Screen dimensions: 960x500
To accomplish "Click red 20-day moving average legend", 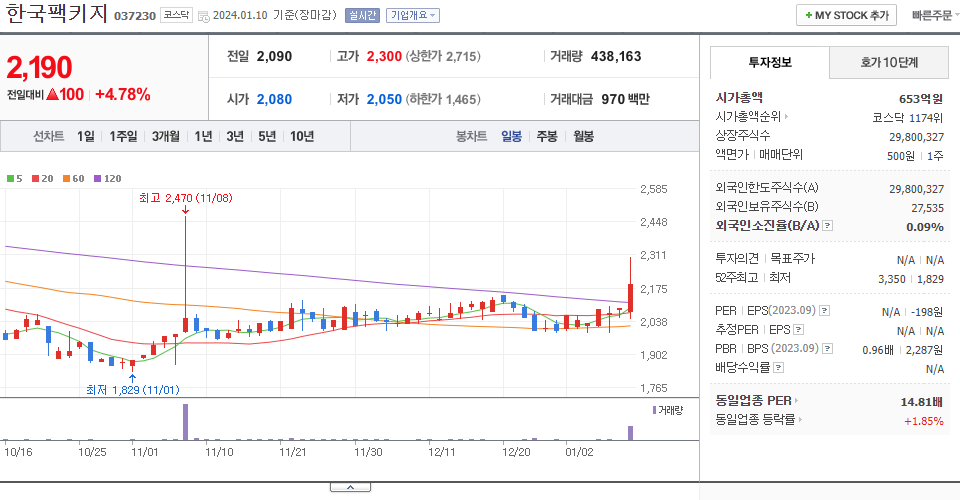I will [43, 179].
